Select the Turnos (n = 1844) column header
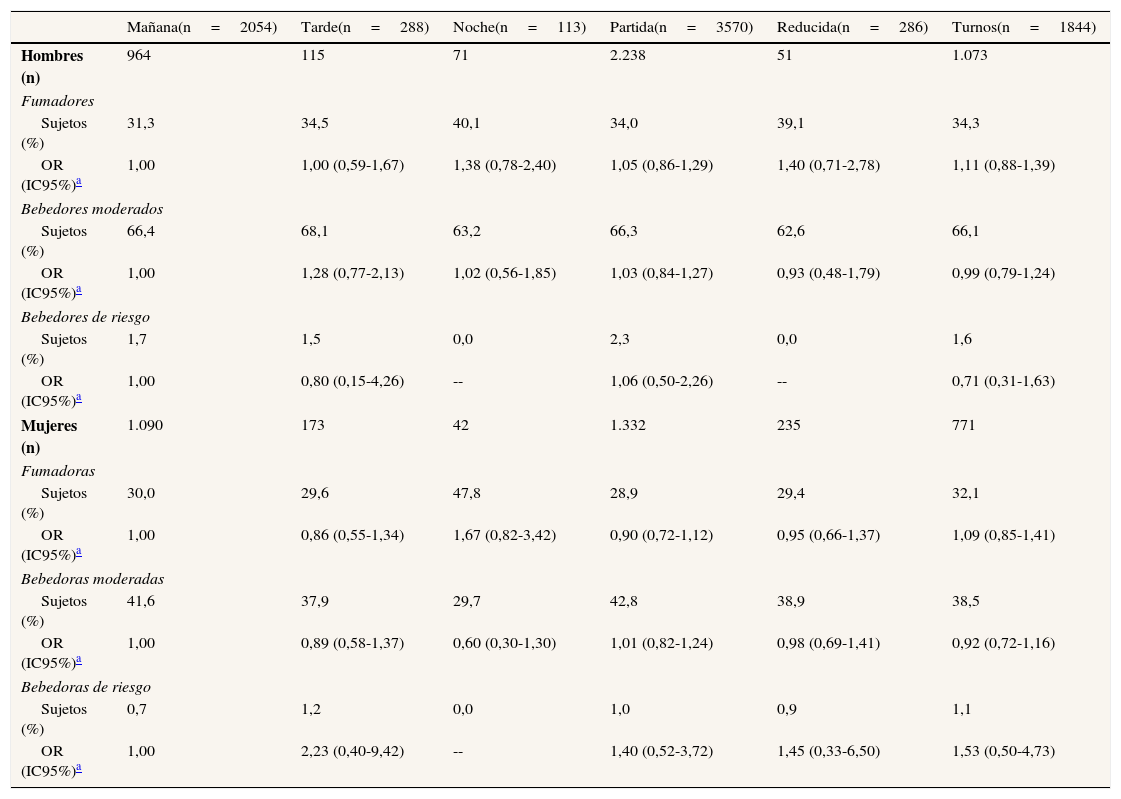Image resolution: width=1121 pixels, height=799 pixels. [x=1023, y=27]
